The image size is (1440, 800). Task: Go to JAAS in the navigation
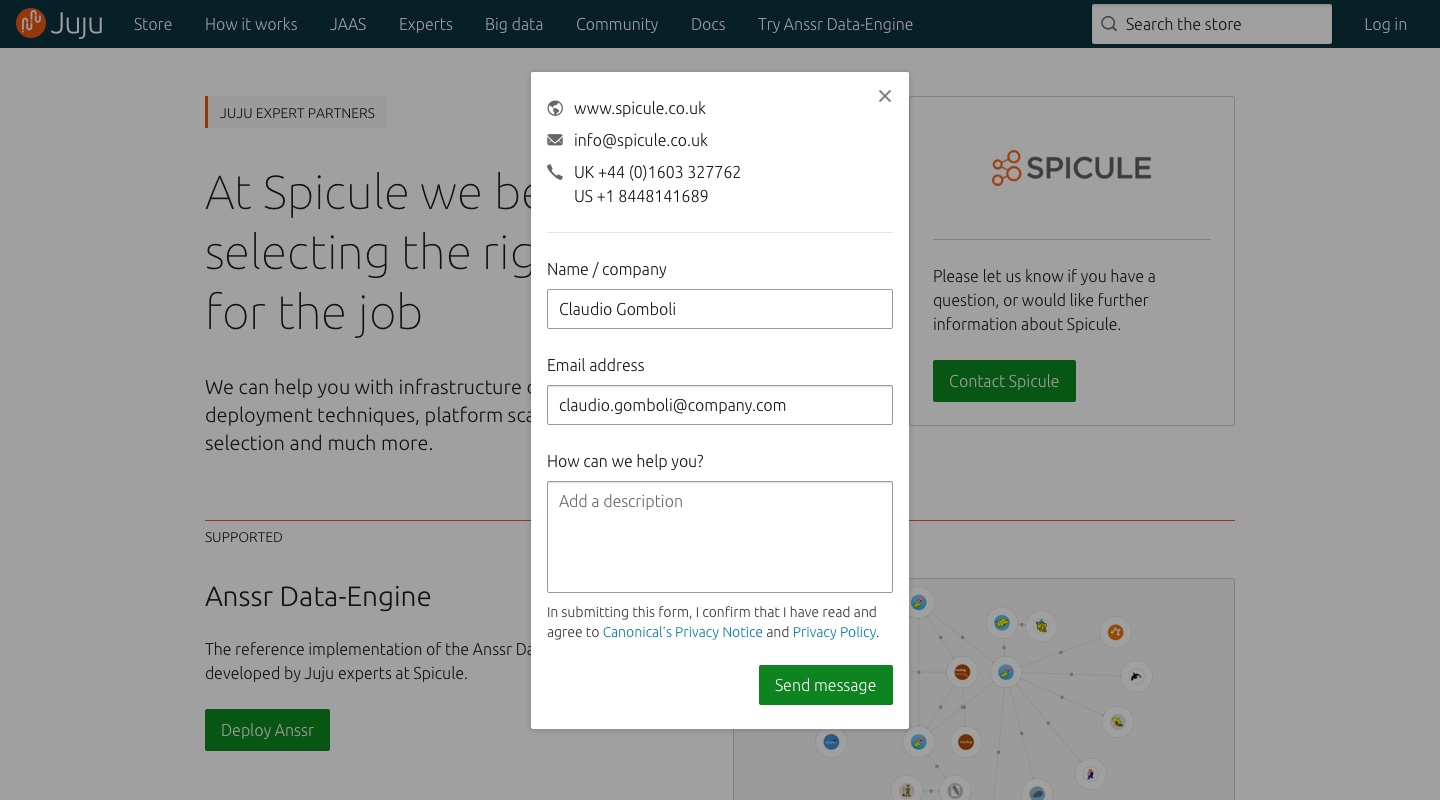348,24
